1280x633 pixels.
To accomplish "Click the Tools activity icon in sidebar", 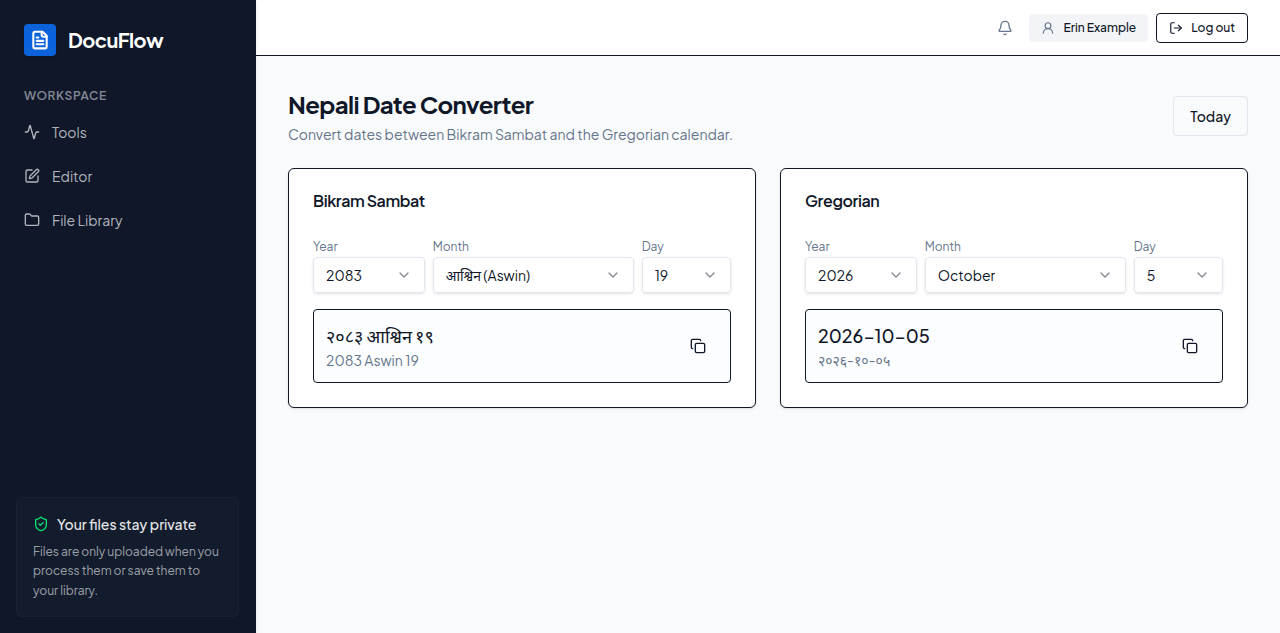I will [x=32, y=132].
